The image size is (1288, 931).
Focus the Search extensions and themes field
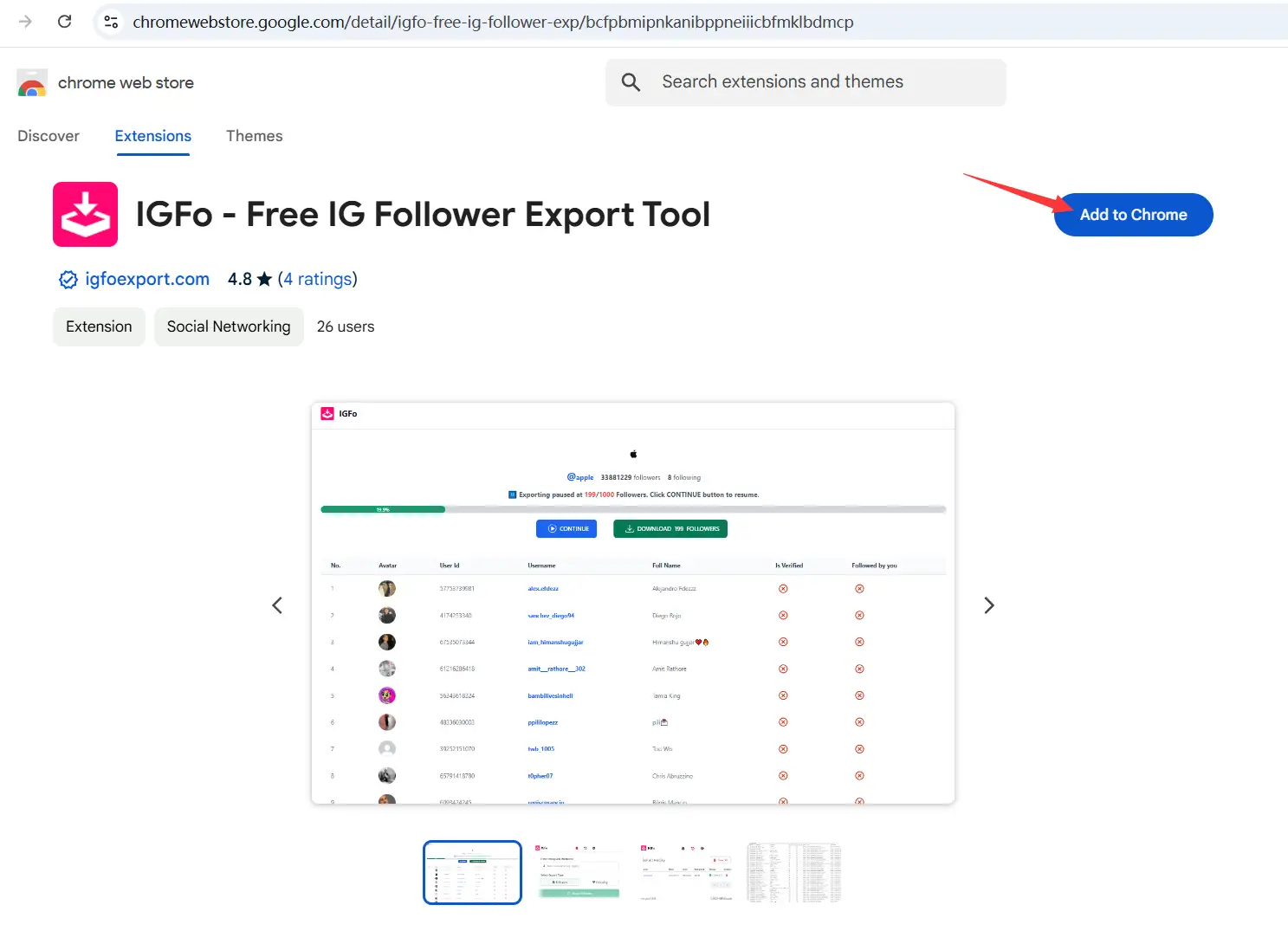[x=806, y=82]
